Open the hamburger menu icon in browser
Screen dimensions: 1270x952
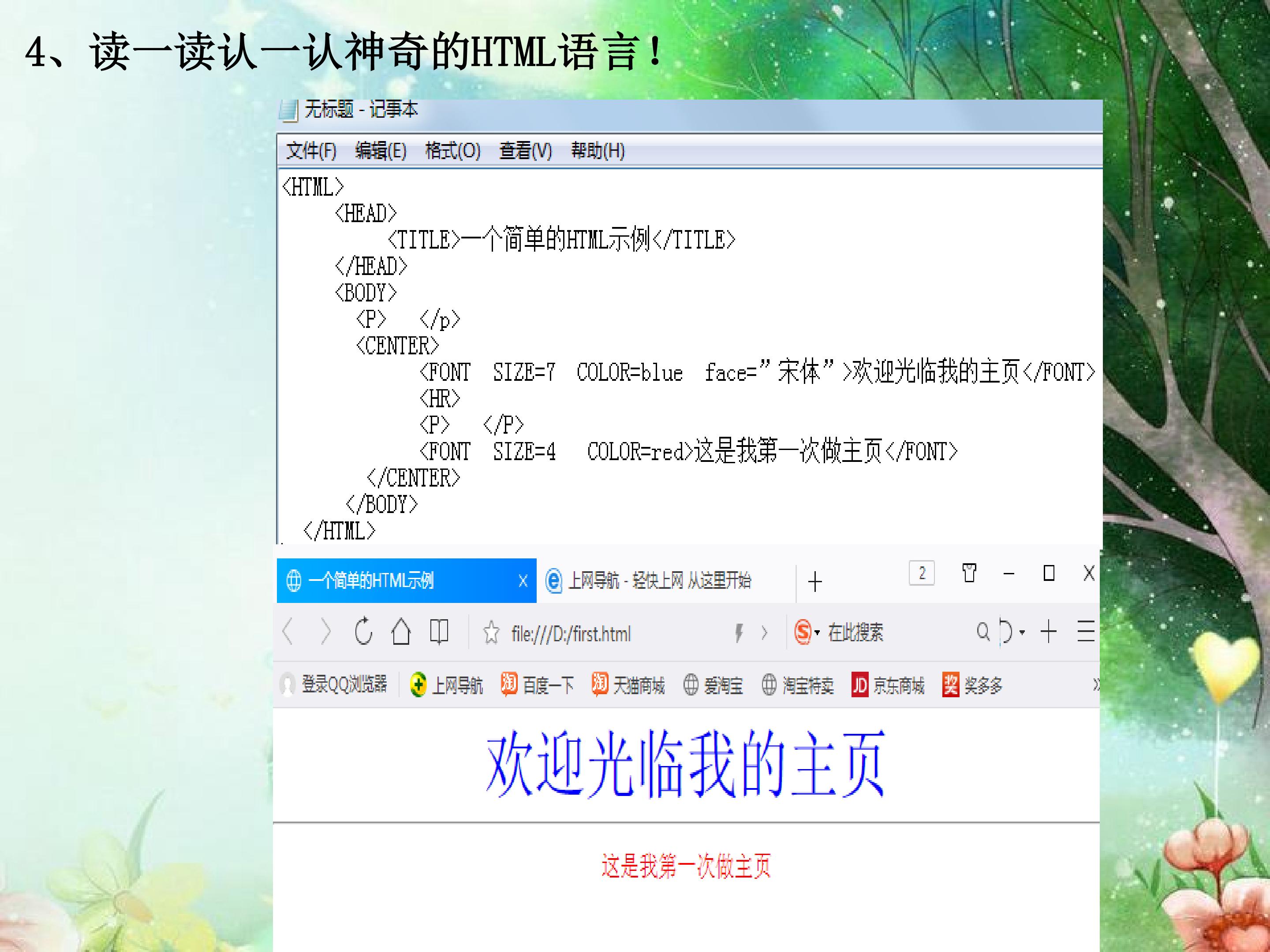pyautogui.click(x=1085, y=631)
